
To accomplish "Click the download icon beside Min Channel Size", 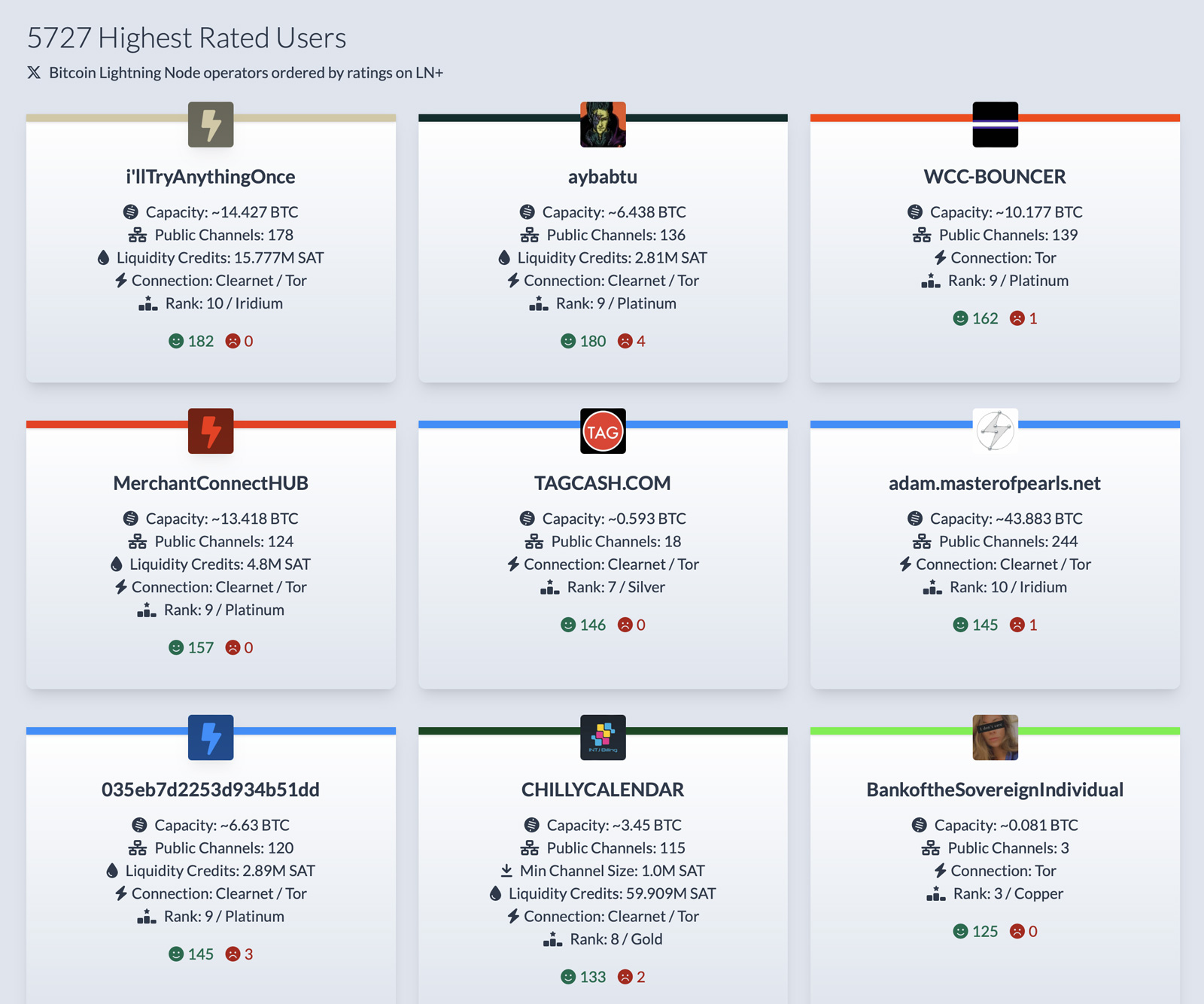I will click(x=506, y=871).
